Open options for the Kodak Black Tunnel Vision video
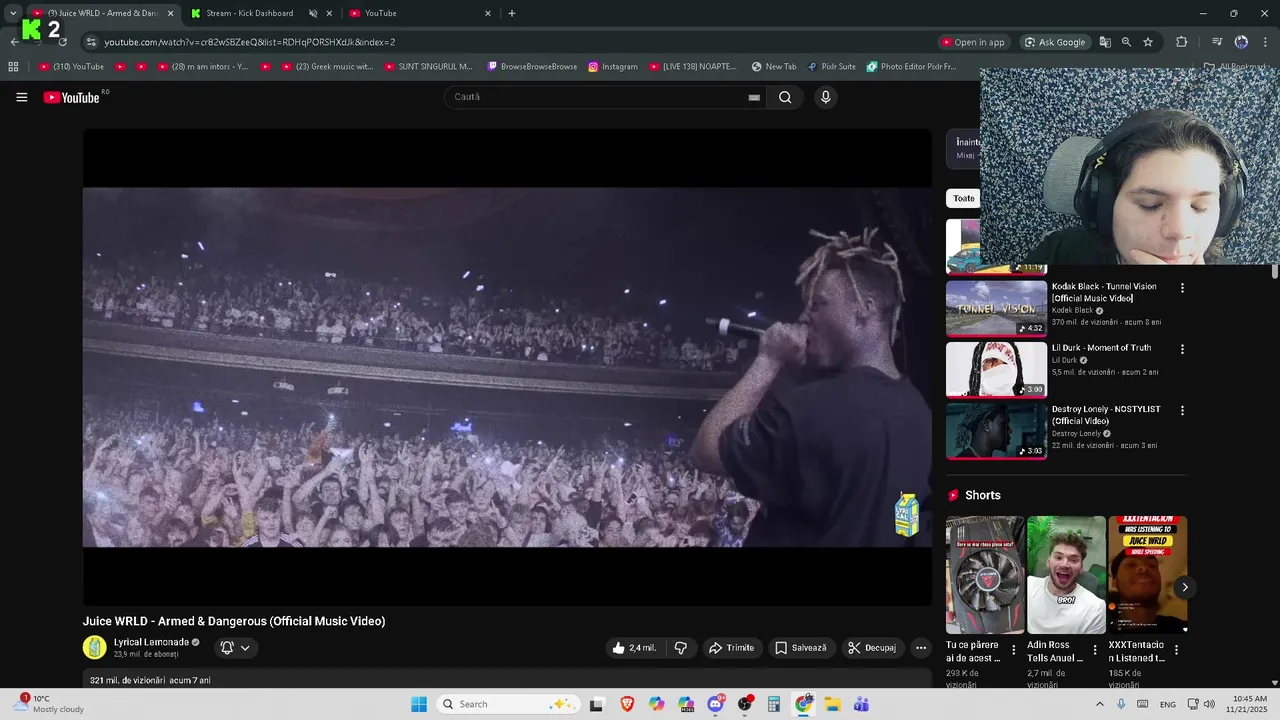Image resolution: width=1280 pixels, height=720 pixels. click(1182, 288)
